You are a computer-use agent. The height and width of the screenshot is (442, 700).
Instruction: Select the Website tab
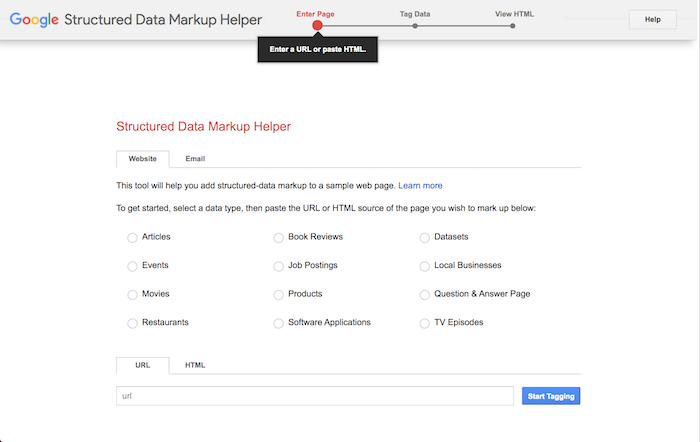click(x=142, y=159)
